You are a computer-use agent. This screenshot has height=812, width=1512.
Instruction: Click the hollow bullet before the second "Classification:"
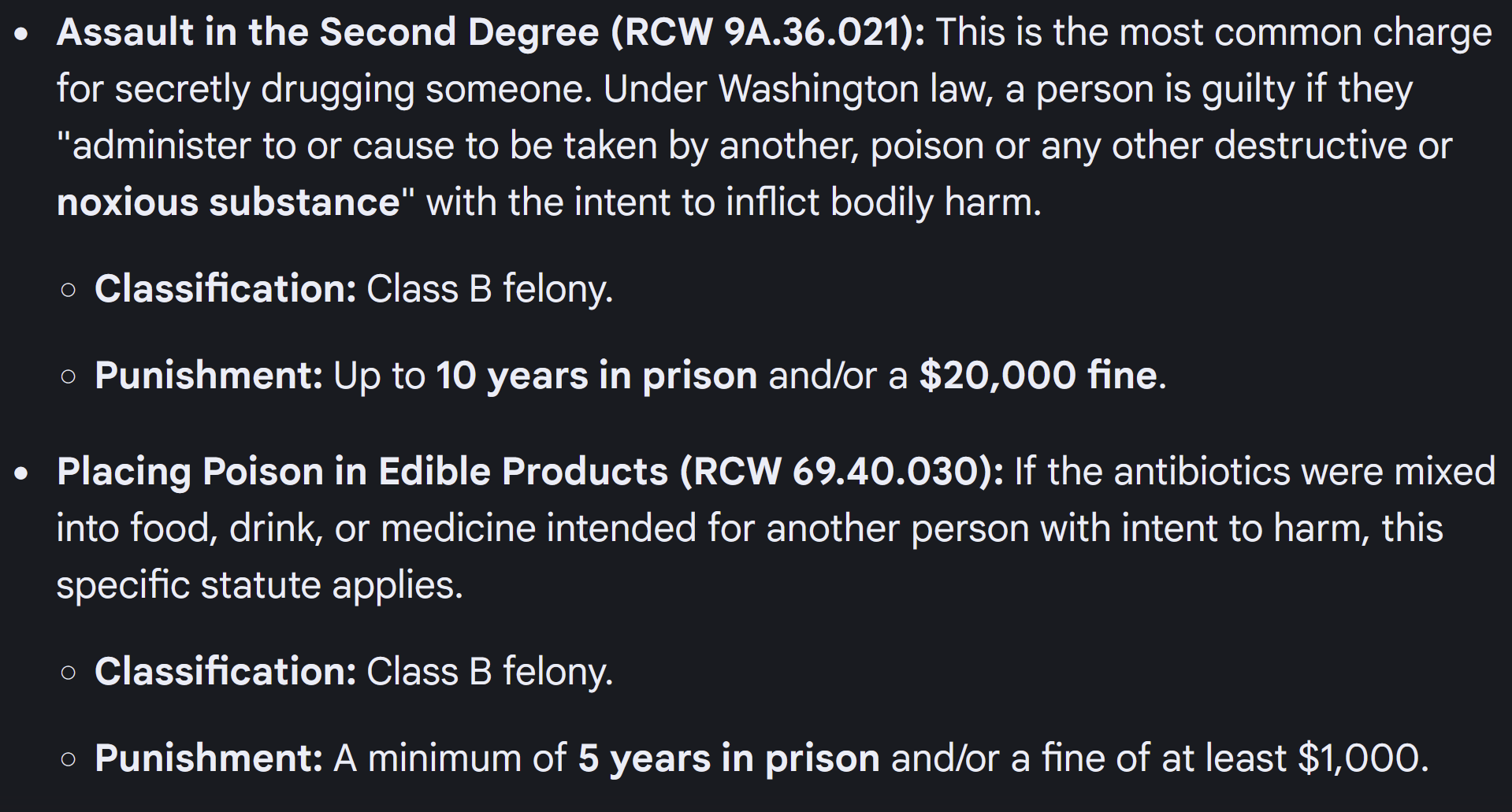click(x=69, y=673)
